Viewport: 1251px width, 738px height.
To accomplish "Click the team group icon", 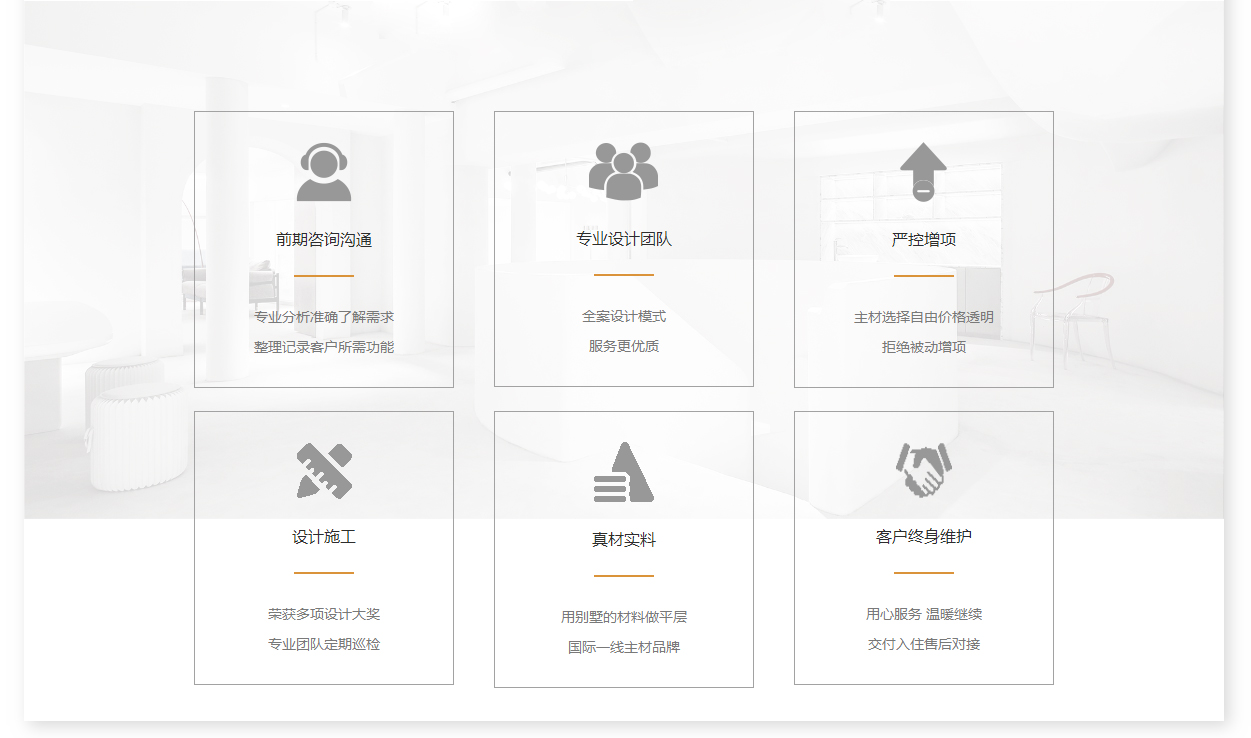I will coord(623,171).
